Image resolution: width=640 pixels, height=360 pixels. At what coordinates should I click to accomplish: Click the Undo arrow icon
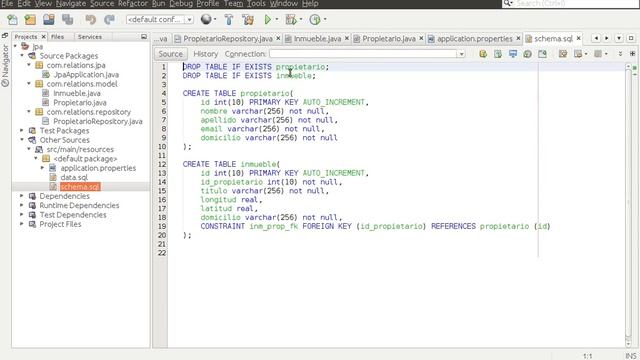pos(90,19)
